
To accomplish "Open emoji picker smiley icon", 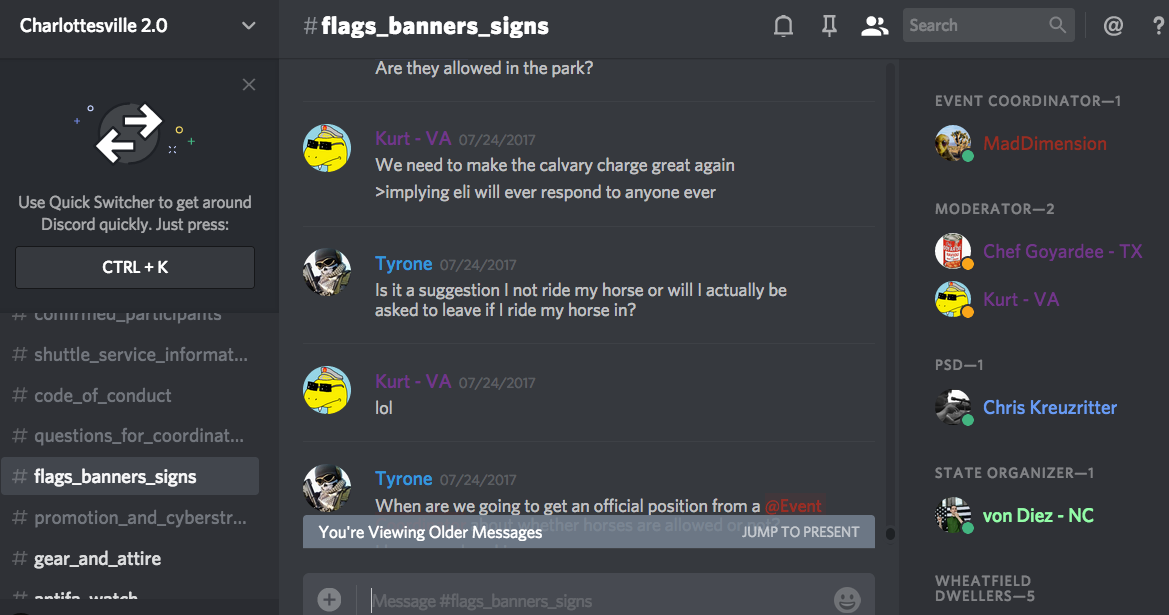I will (847, 599).
